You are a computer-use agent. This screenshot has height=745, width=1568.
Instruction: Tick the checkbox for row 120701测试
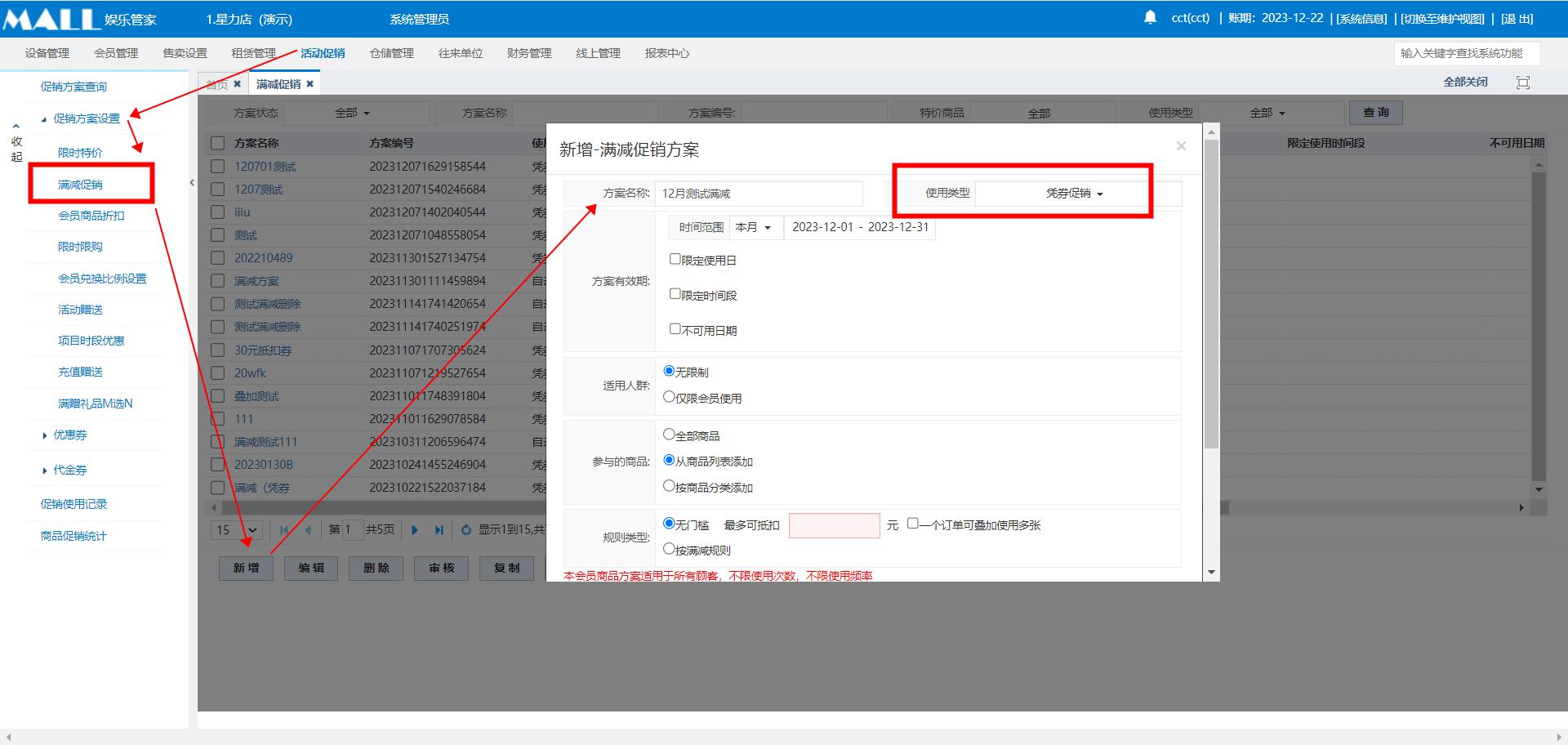coord(217,166)
